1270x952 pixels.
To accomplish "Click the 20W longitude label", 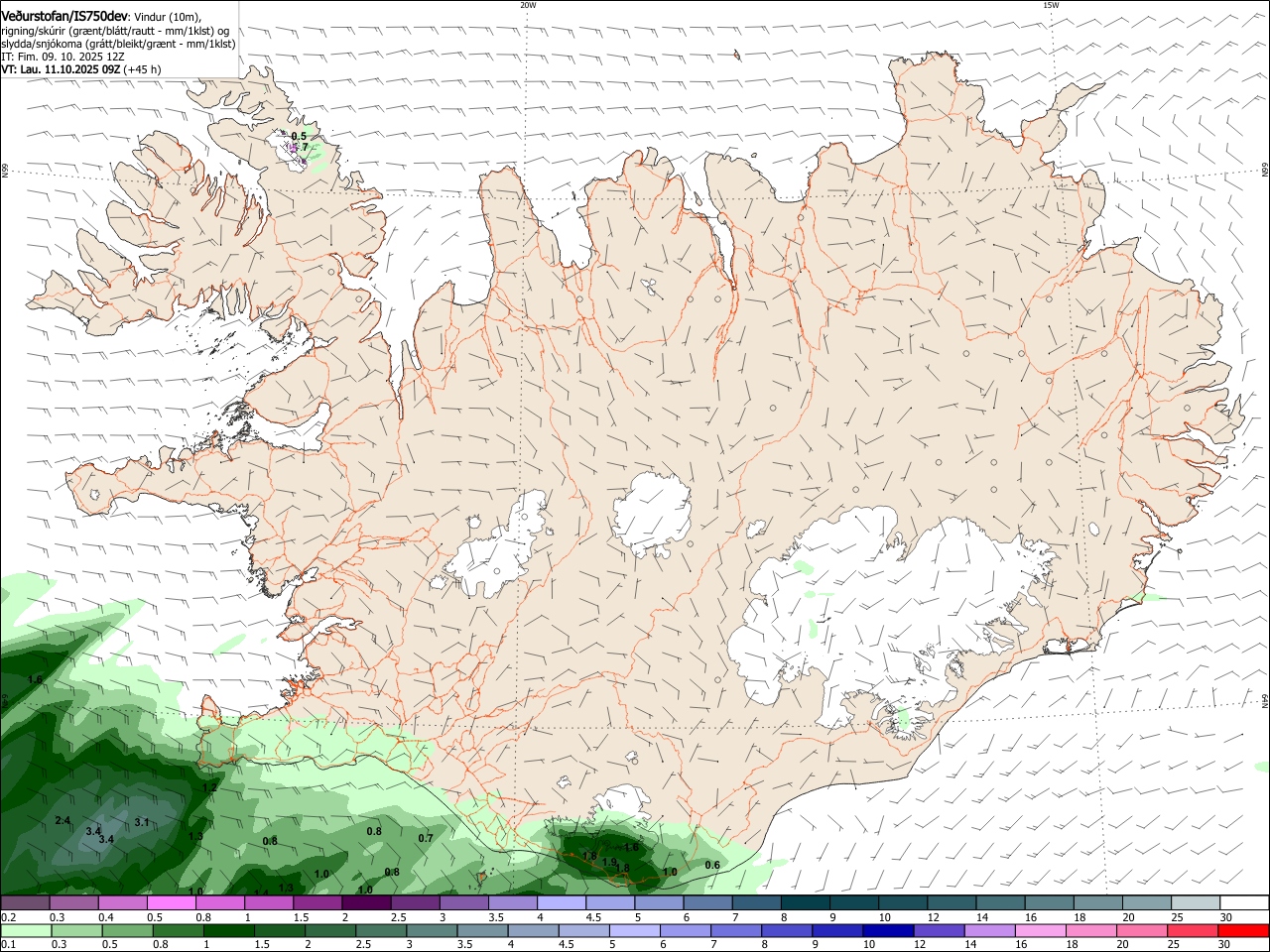I will tap(528, 5).
